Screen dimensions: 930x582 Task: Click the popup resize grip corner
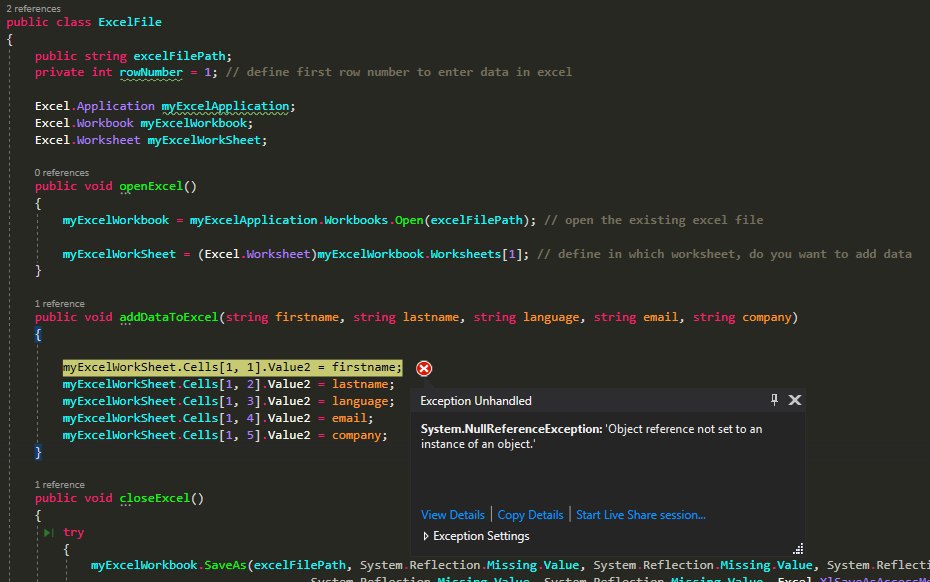(798, 548)
